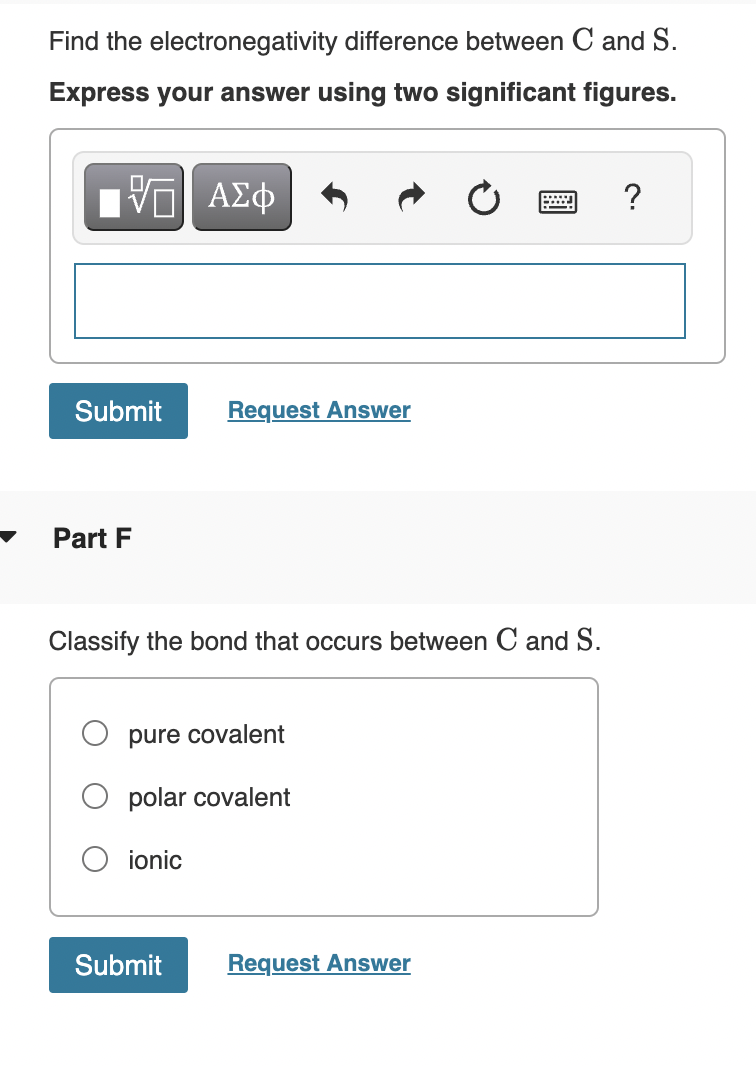Redo the equation edit

pos(409,198)
